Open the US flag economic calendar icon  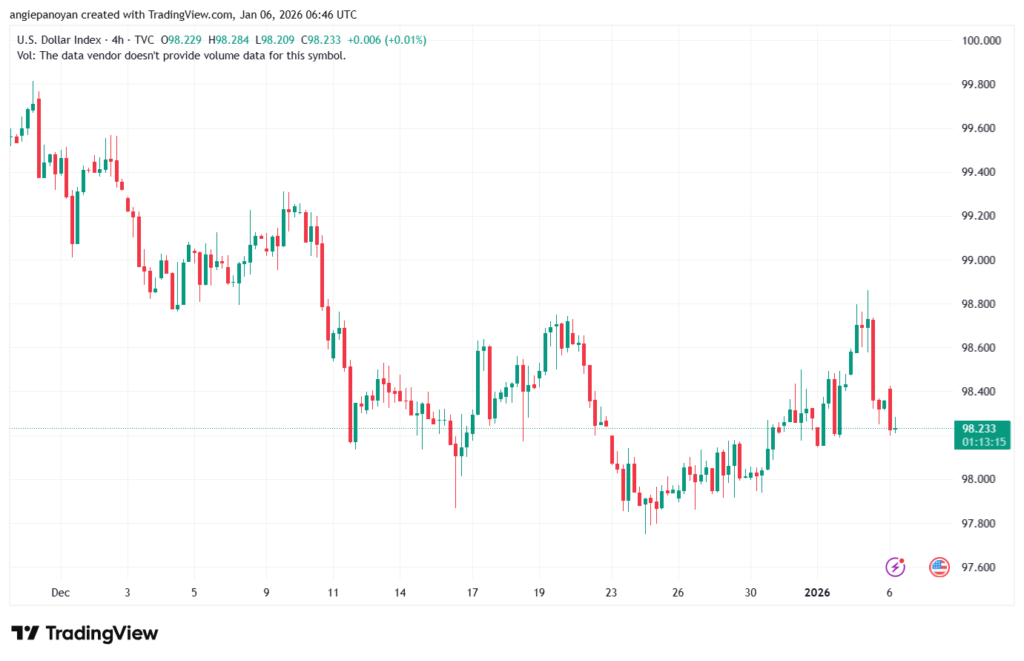[939, 567]
